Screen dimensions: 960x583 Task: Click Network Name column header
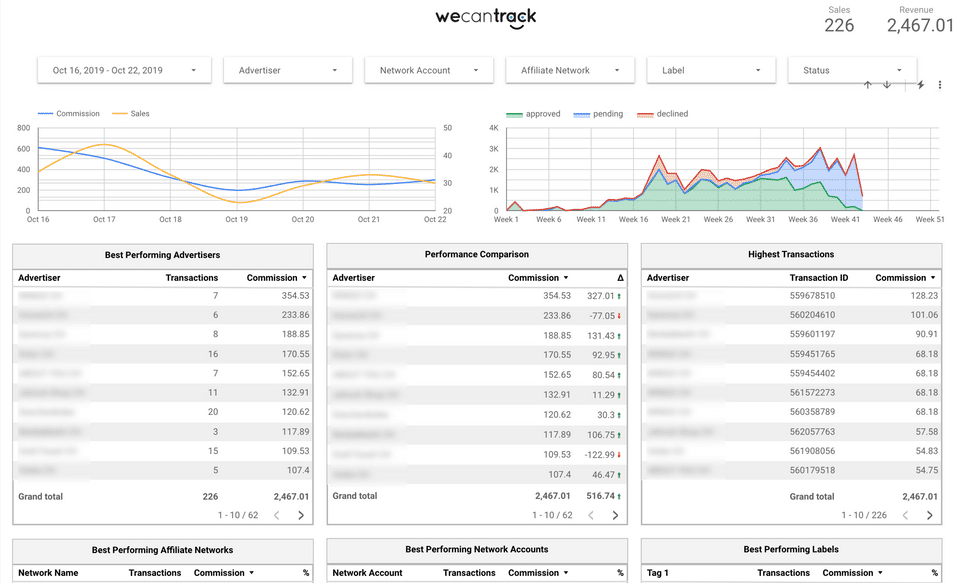pyautogui.click(x=48, y=573)
